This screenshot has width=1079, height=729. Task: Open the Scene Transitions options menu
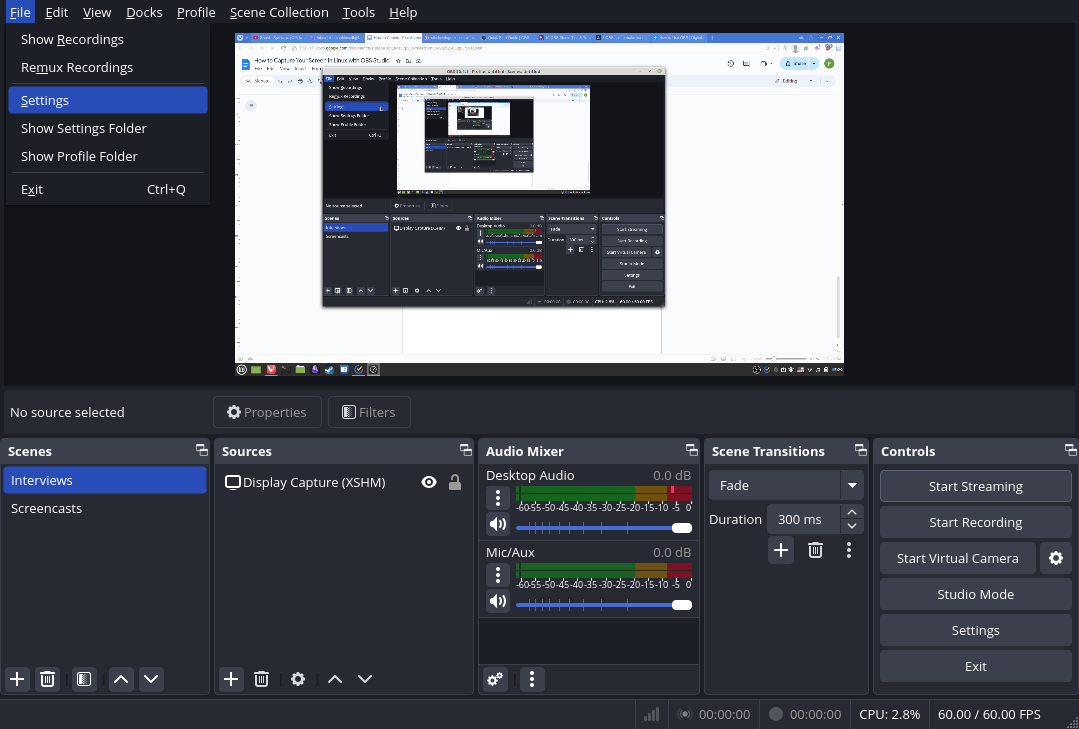(849, 550)
